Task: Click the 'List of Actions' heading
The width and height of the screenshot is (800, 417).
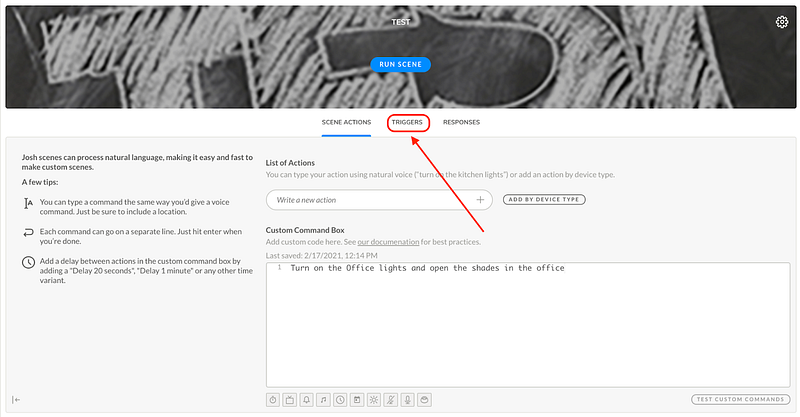Action: 290,163
